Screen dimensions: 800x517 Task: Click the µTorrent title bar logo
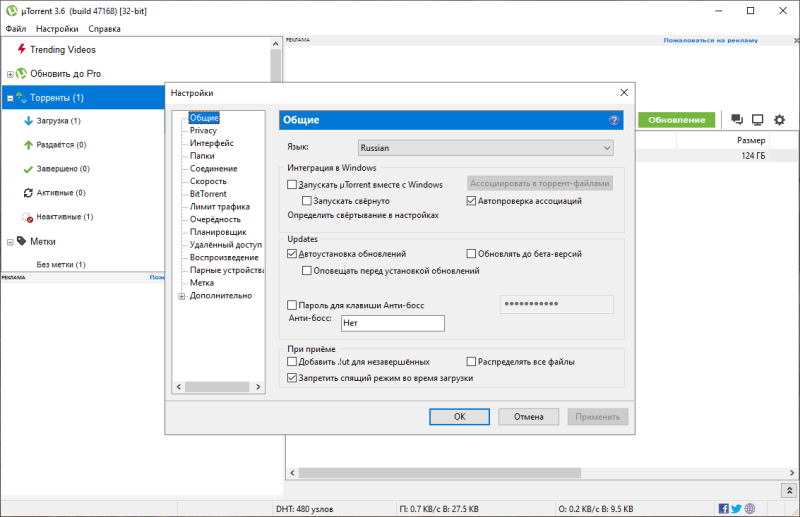pos(11,11)
